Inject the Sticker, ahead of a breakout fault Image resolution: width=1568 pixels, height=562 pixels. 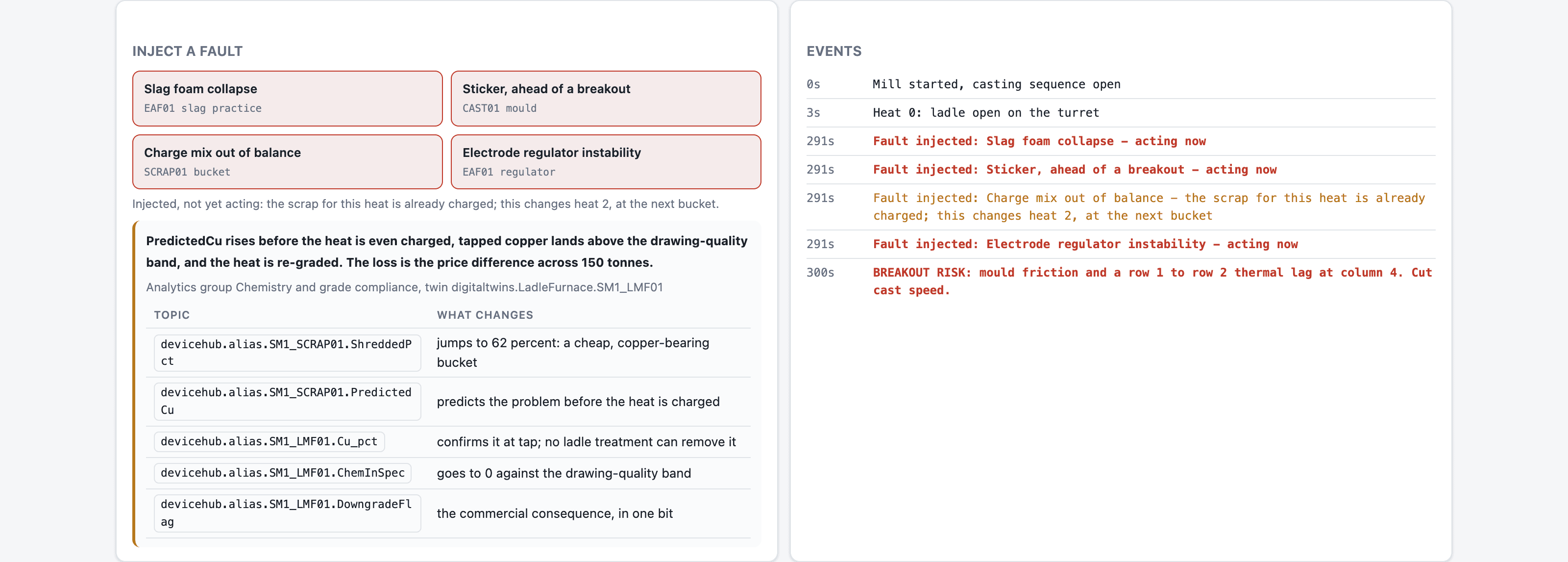click(606, 98)
